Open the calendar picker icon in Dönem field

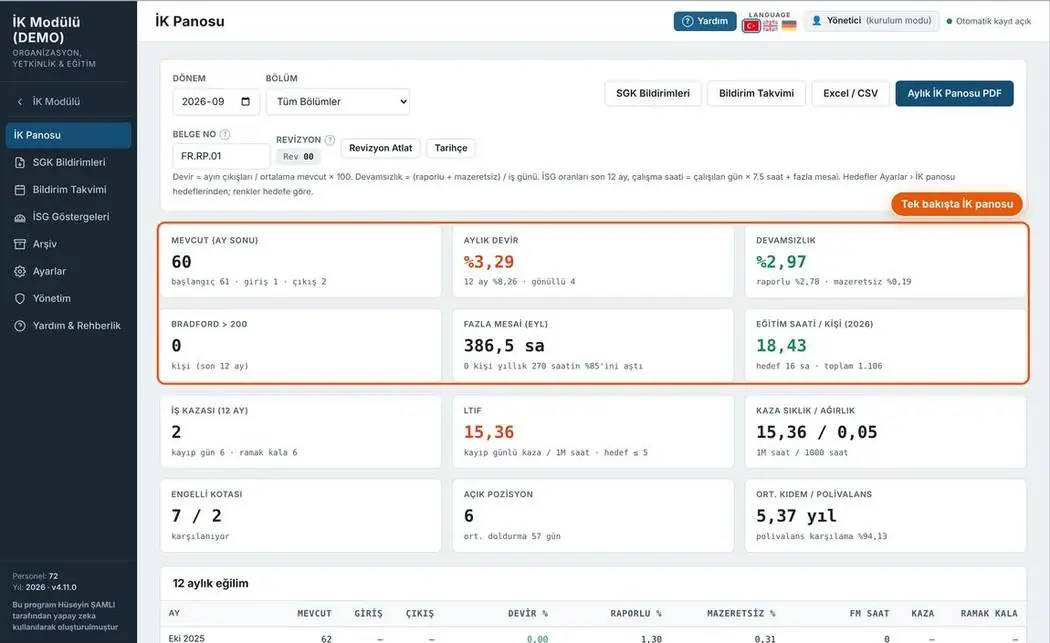[245, 101]
